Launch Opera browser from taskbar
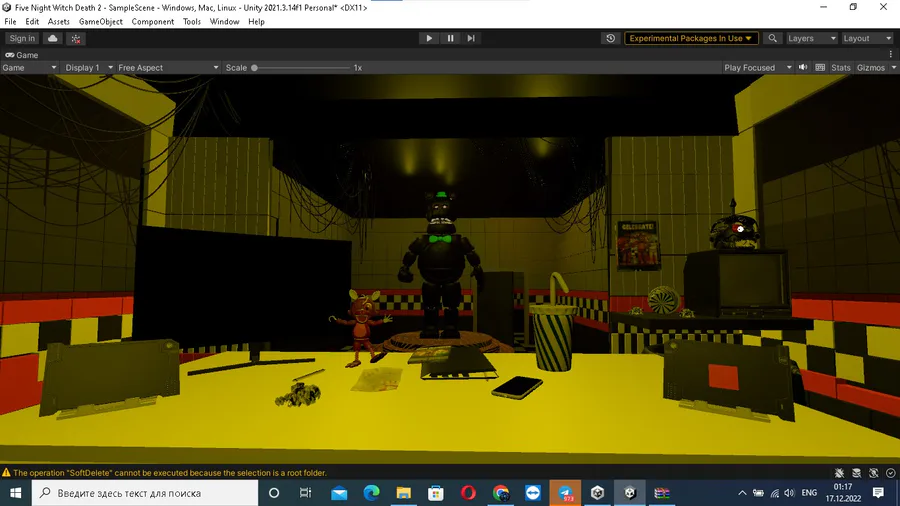 (x=468, y=493)
